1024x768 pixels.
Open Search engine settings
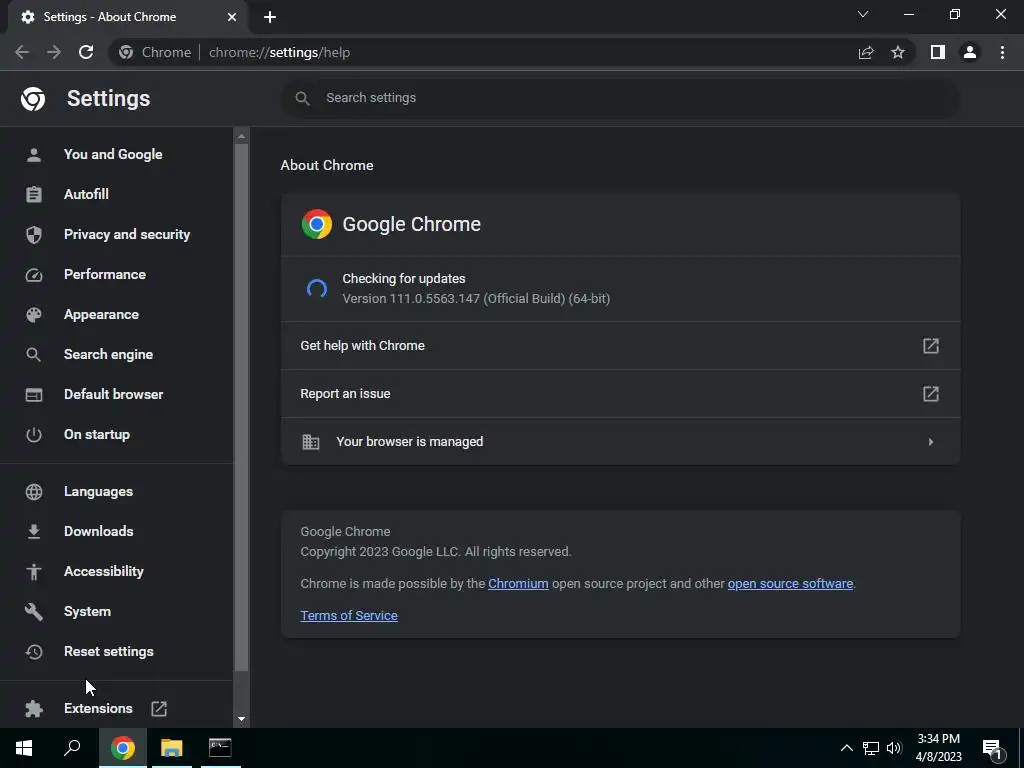[x=108, y=355]
